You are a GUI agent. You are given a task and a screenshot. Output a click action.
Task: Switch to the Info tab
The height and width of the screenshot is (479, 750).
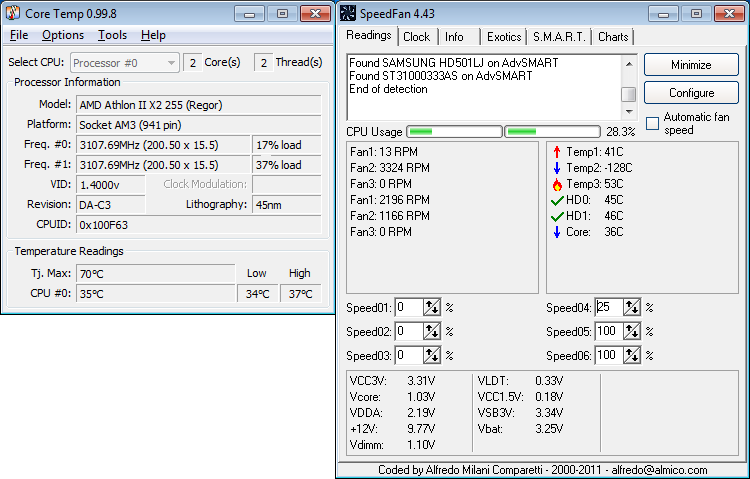coord(454,37)
